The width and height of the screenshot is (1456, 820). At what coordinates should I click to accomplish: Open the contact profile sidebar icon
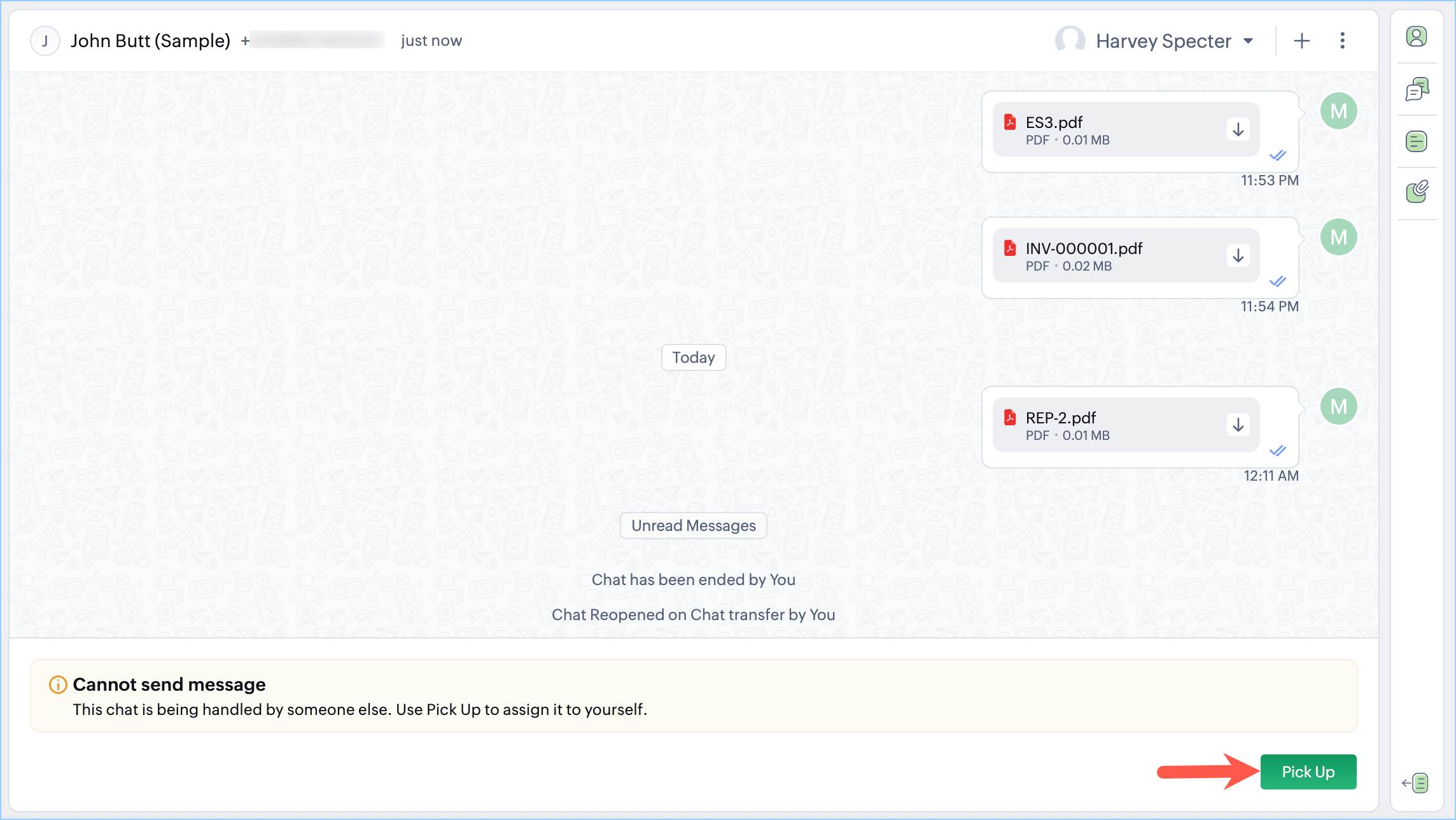[x=1417, y=37]
